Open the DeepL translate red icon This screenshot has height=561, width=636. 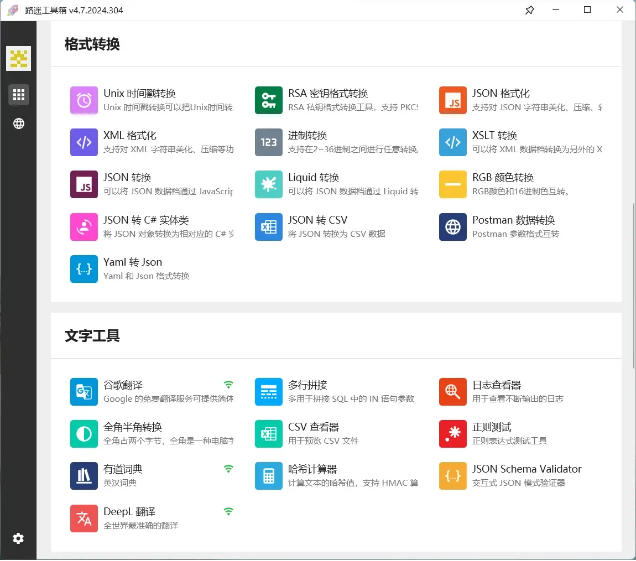click(x=84, y=518)
